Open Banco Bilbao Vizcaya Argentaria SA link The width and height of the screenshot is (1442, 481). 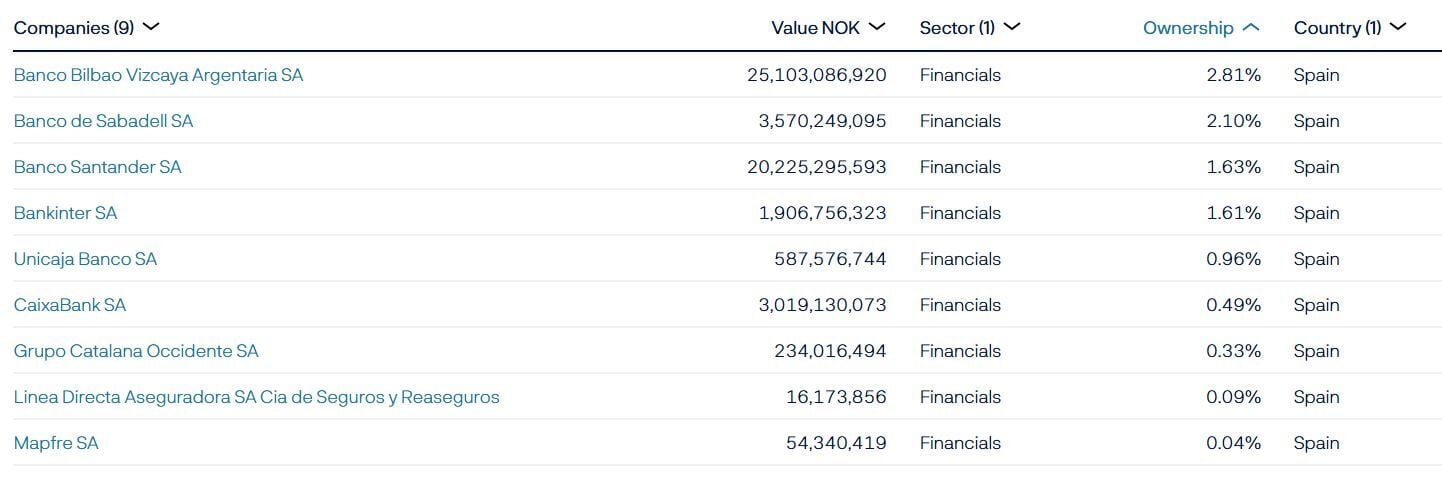158,75
